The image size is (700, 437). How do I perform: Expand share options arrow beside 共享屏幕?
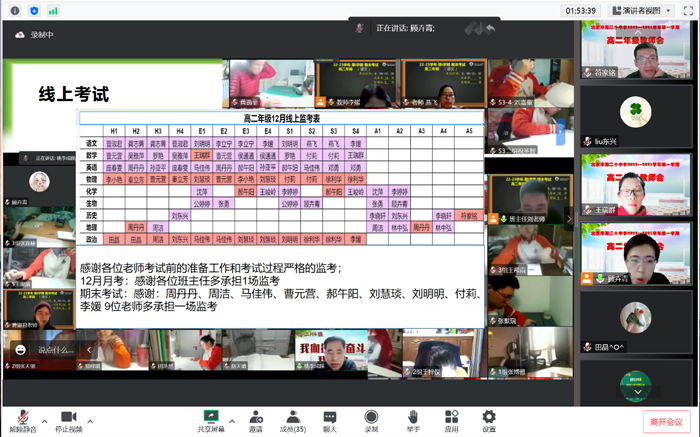(x=232, y=421)
